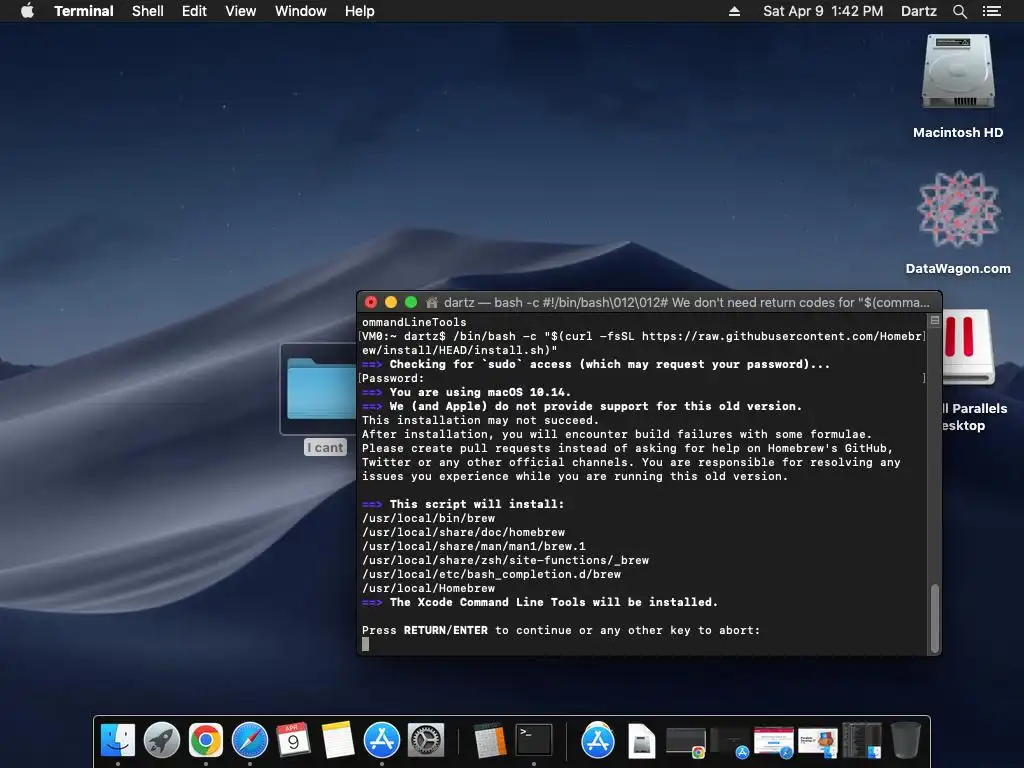1024x768 pixels.
Task: Zoom Terminal using the green button
Action: pos(411,302)
